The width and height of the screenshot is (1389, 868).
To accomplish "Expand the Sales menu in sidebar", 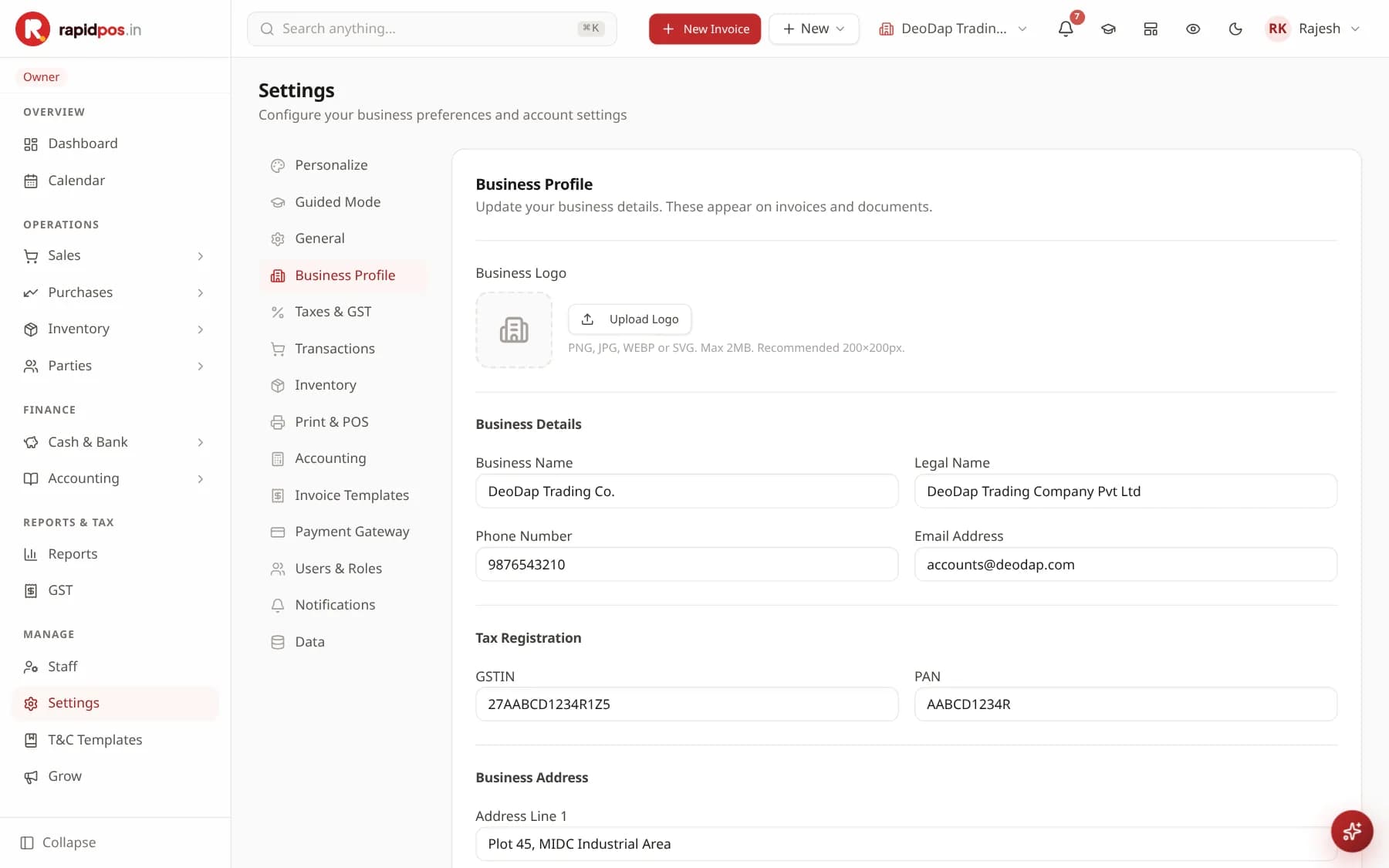I will click(116, 255).
